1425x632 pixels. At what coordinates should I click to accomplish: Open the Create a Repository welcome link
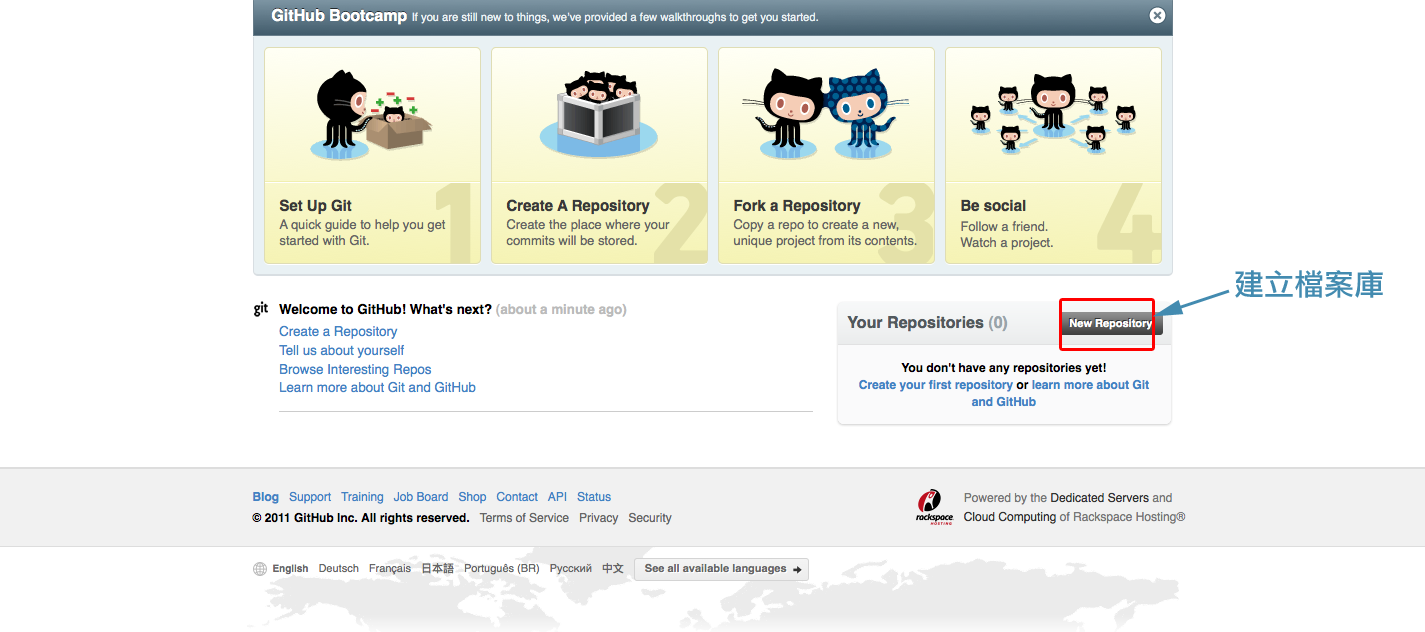(338, 331)
